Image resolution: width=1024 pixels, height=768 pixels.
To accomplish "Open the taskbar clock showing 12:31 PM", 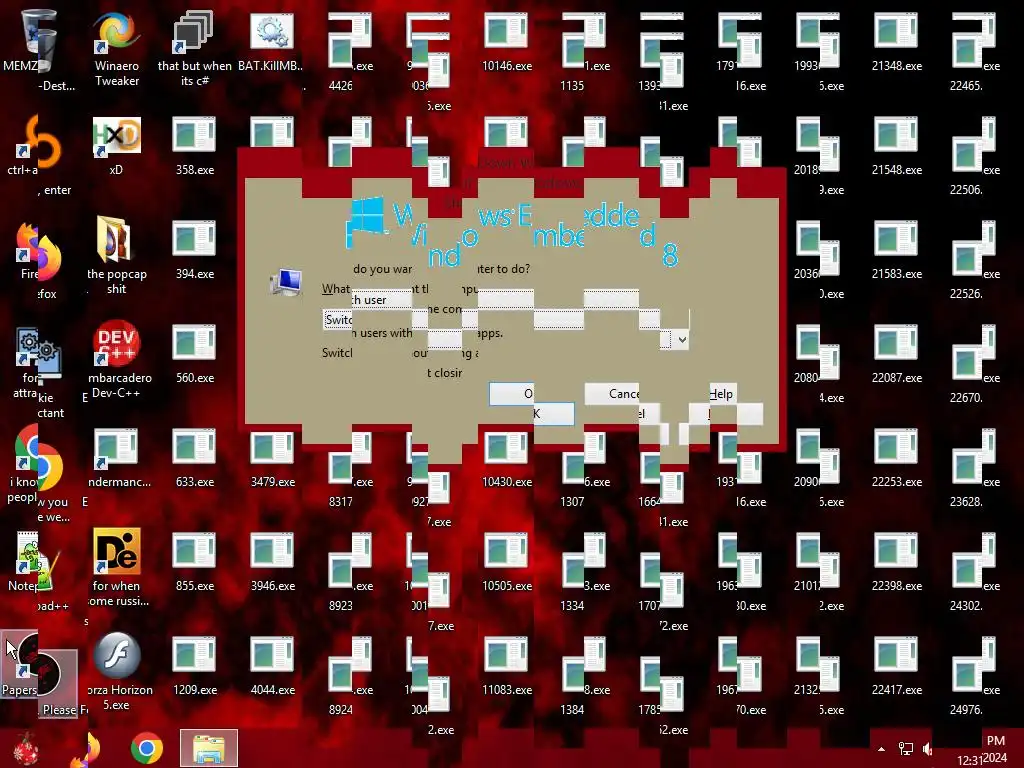I will click(983, 750).
